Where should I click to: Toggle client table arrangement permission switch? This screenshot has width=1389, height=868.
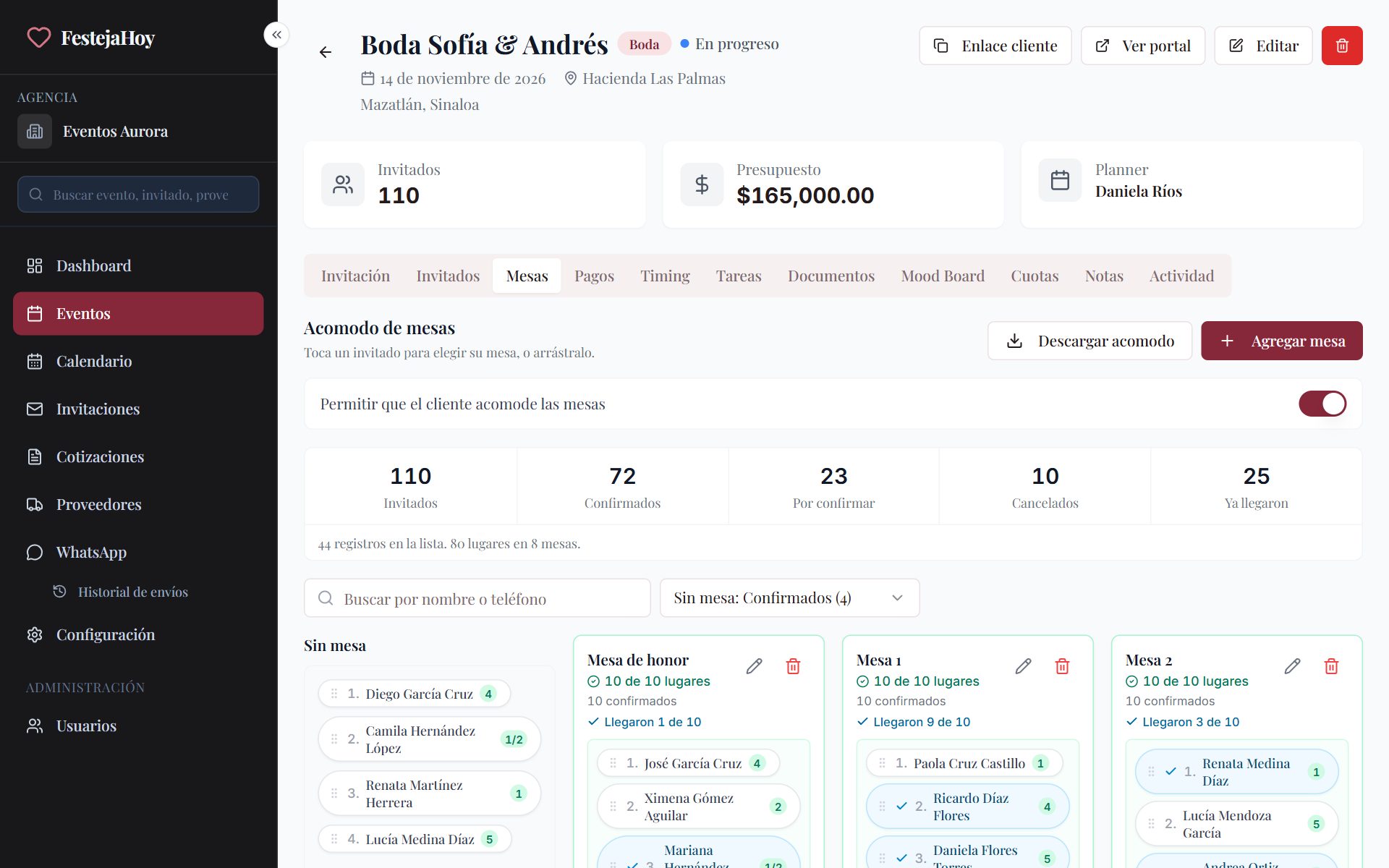point(1322,404)
